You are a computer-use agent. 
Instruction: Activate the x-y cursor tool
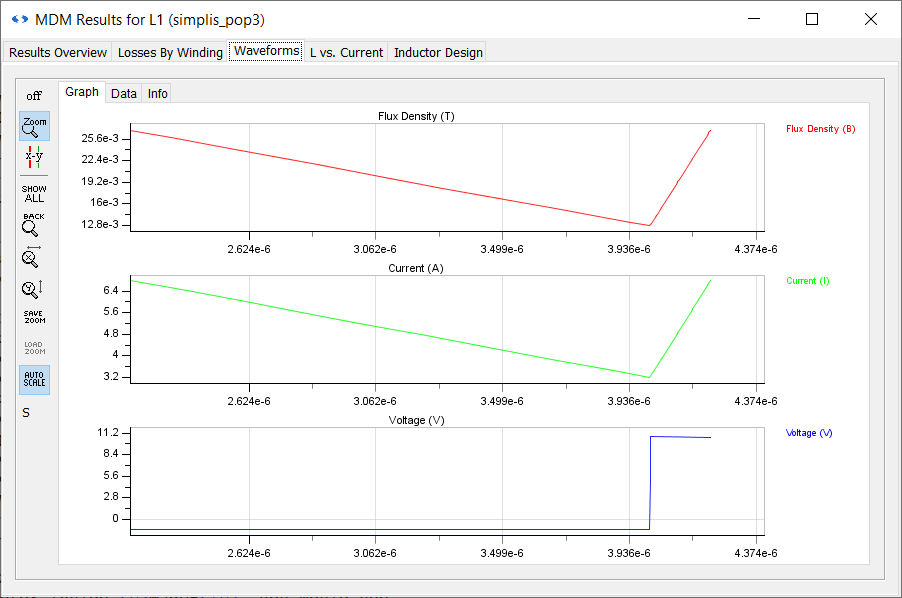(x=34, y=156)
